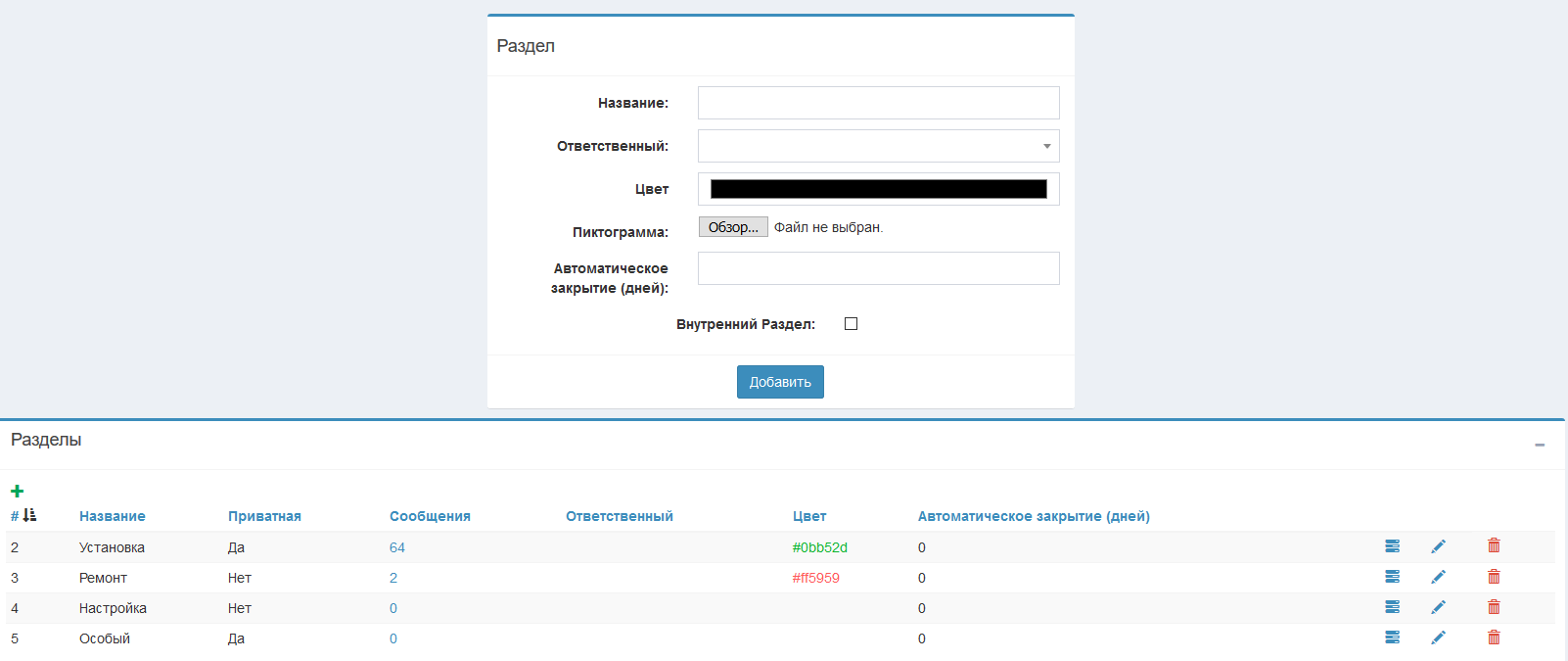Delete the Установка section via trash icon
The width and height of the screenshot is (1568, 661).
[1494, 546]
